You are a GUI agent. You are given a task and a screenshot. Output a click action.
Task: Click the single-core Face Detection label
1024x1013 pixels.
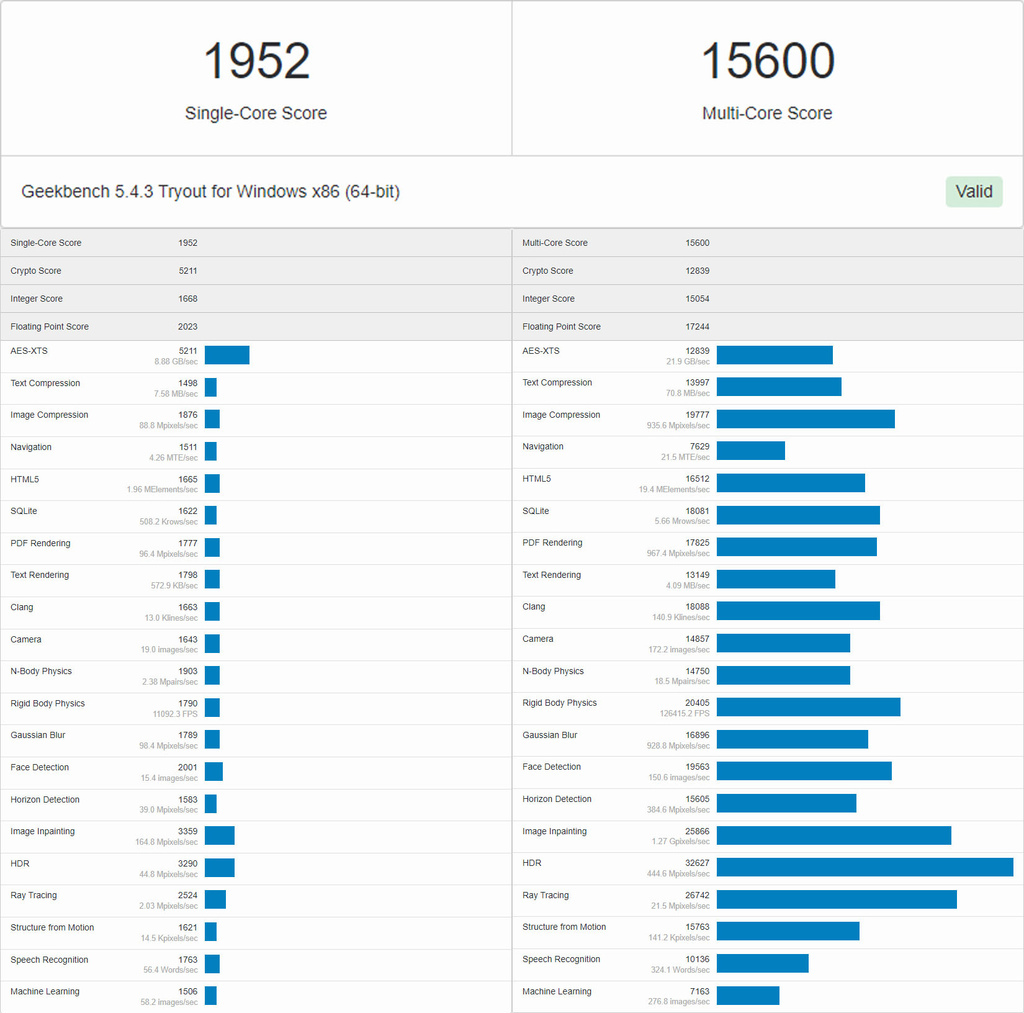tap(40, 767)
